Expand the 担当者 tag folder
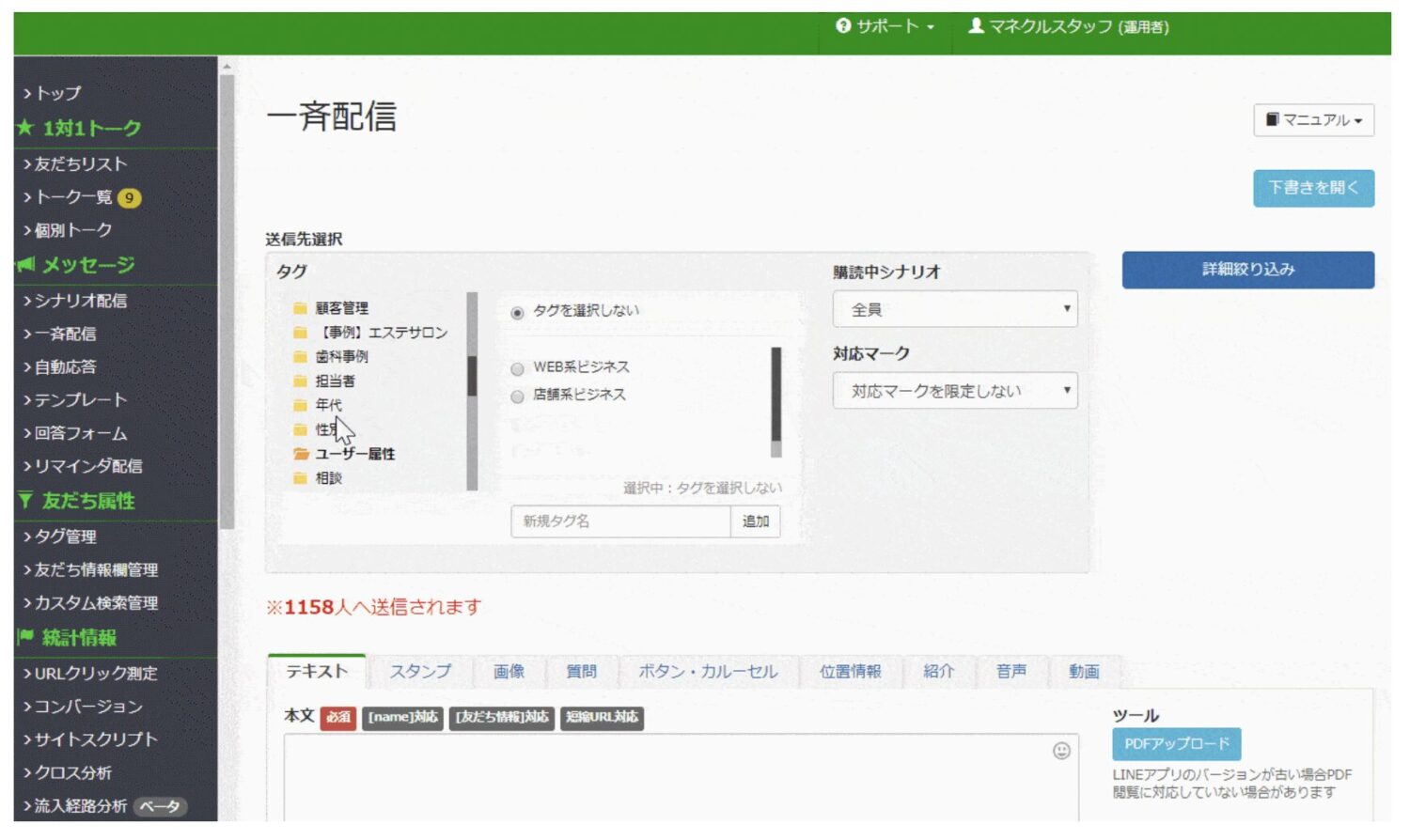 pyautogui.click(x=335, y=381)
